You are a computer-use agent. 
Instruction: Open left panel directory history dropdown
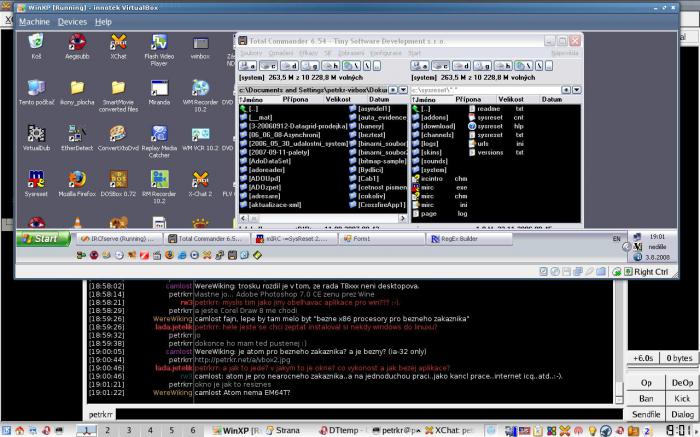coord(403,90)
